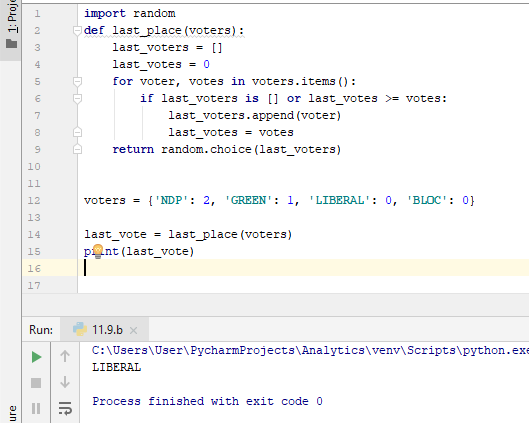Click line number 12 in the gutter

[x=34, y=200]
